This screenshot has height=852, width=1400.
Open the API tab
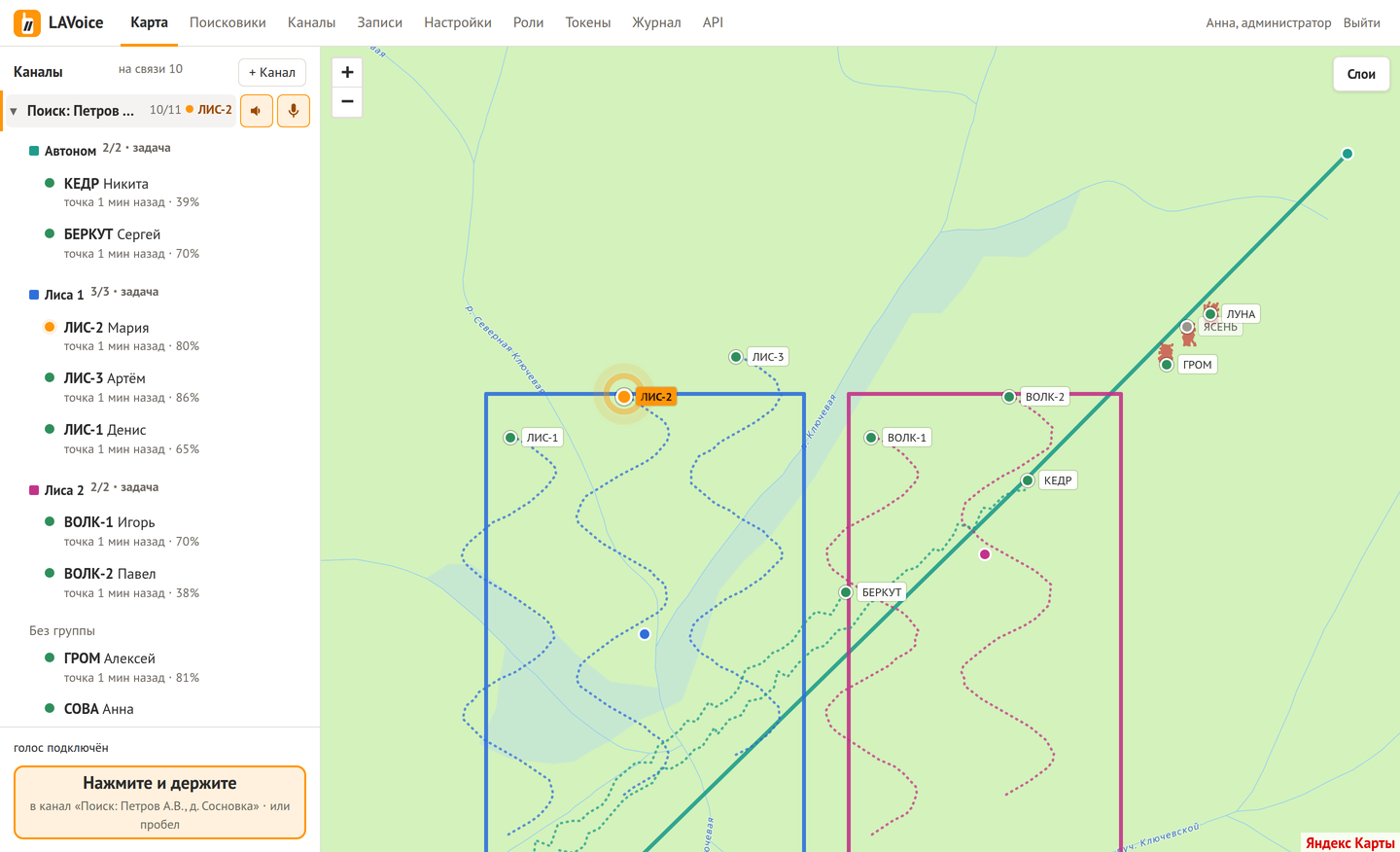click(713, 22)
